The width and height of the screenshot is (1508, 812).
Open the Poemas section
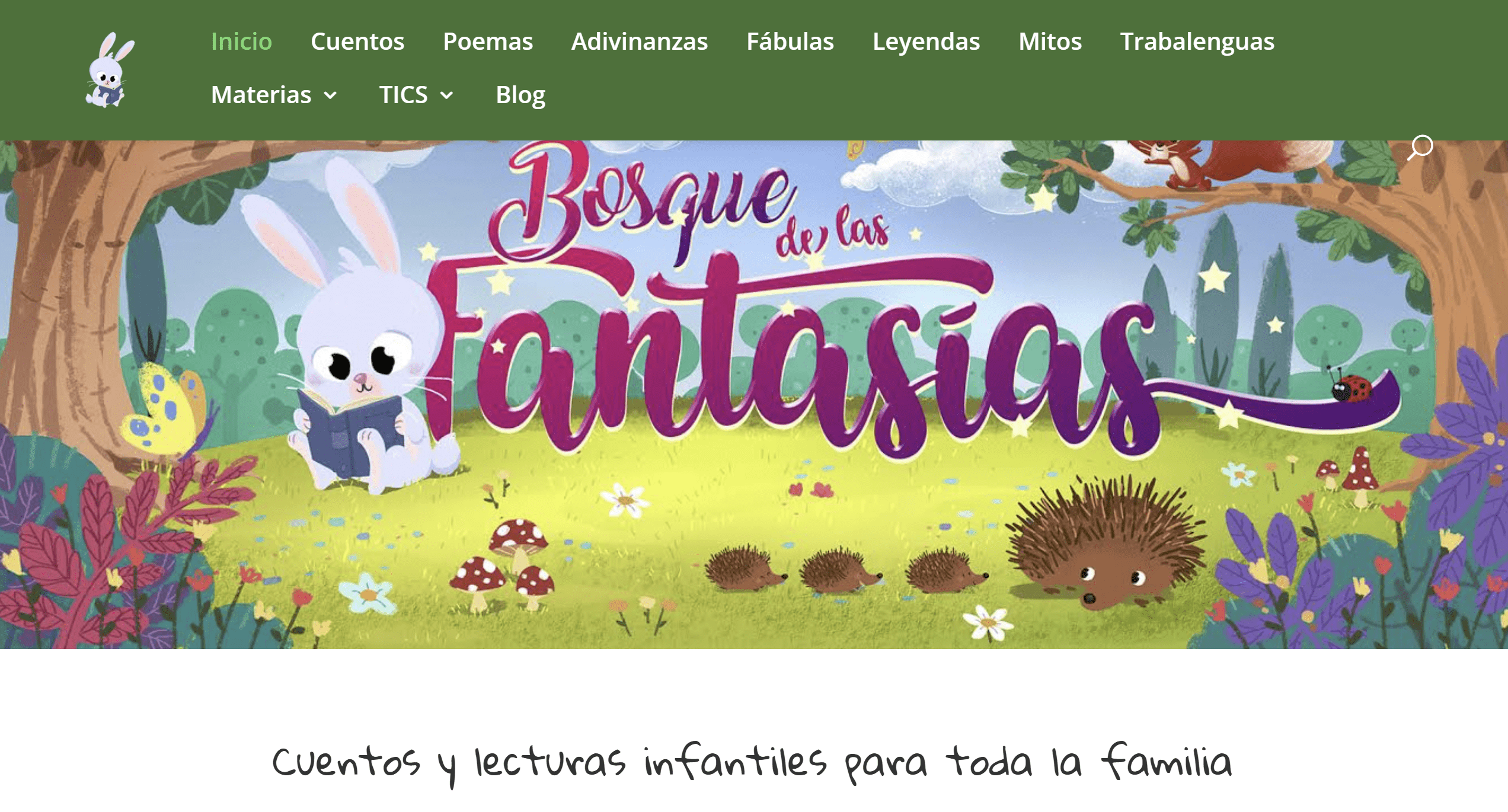488,41
